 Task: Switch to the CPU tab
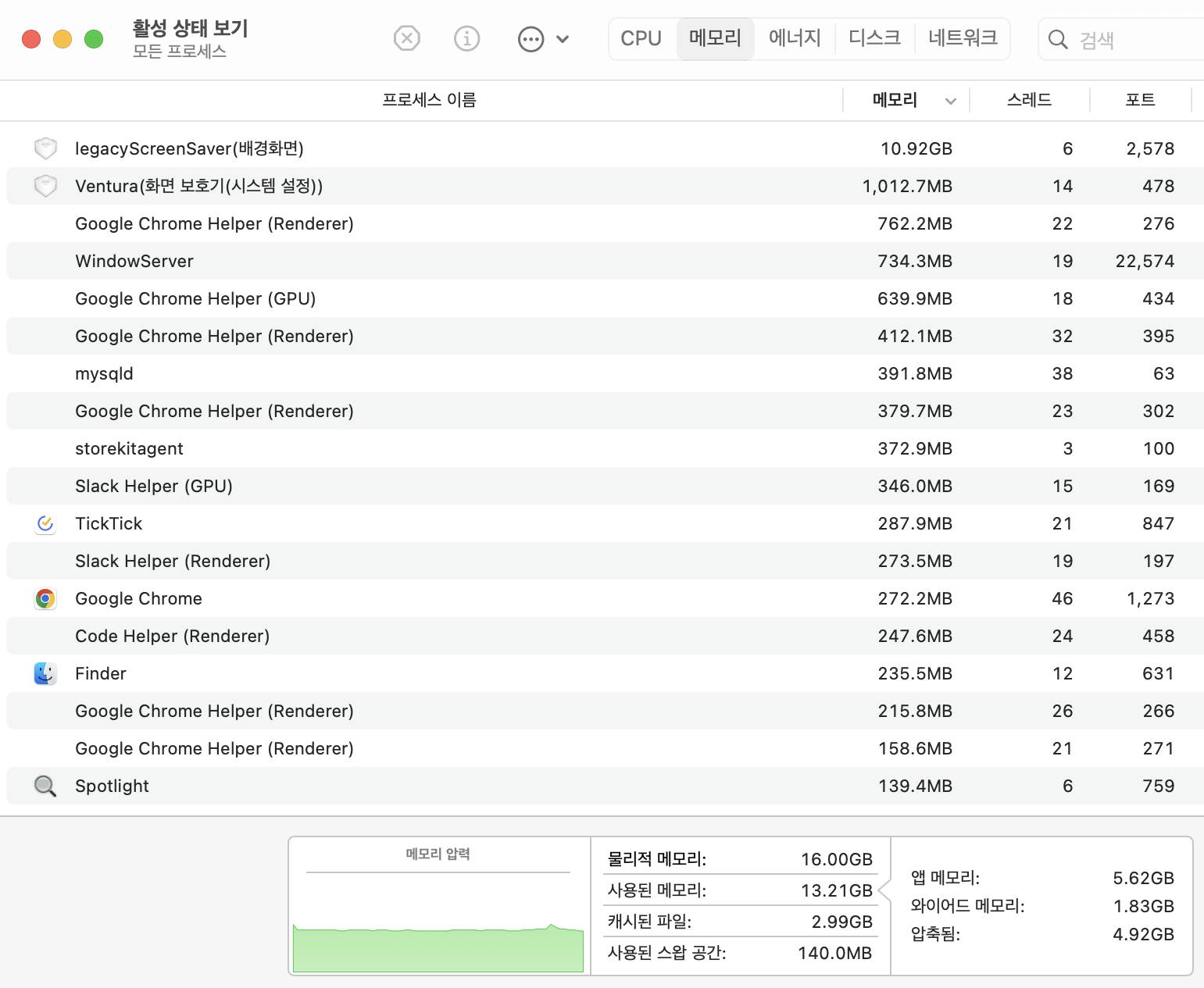tap(641, 38)
